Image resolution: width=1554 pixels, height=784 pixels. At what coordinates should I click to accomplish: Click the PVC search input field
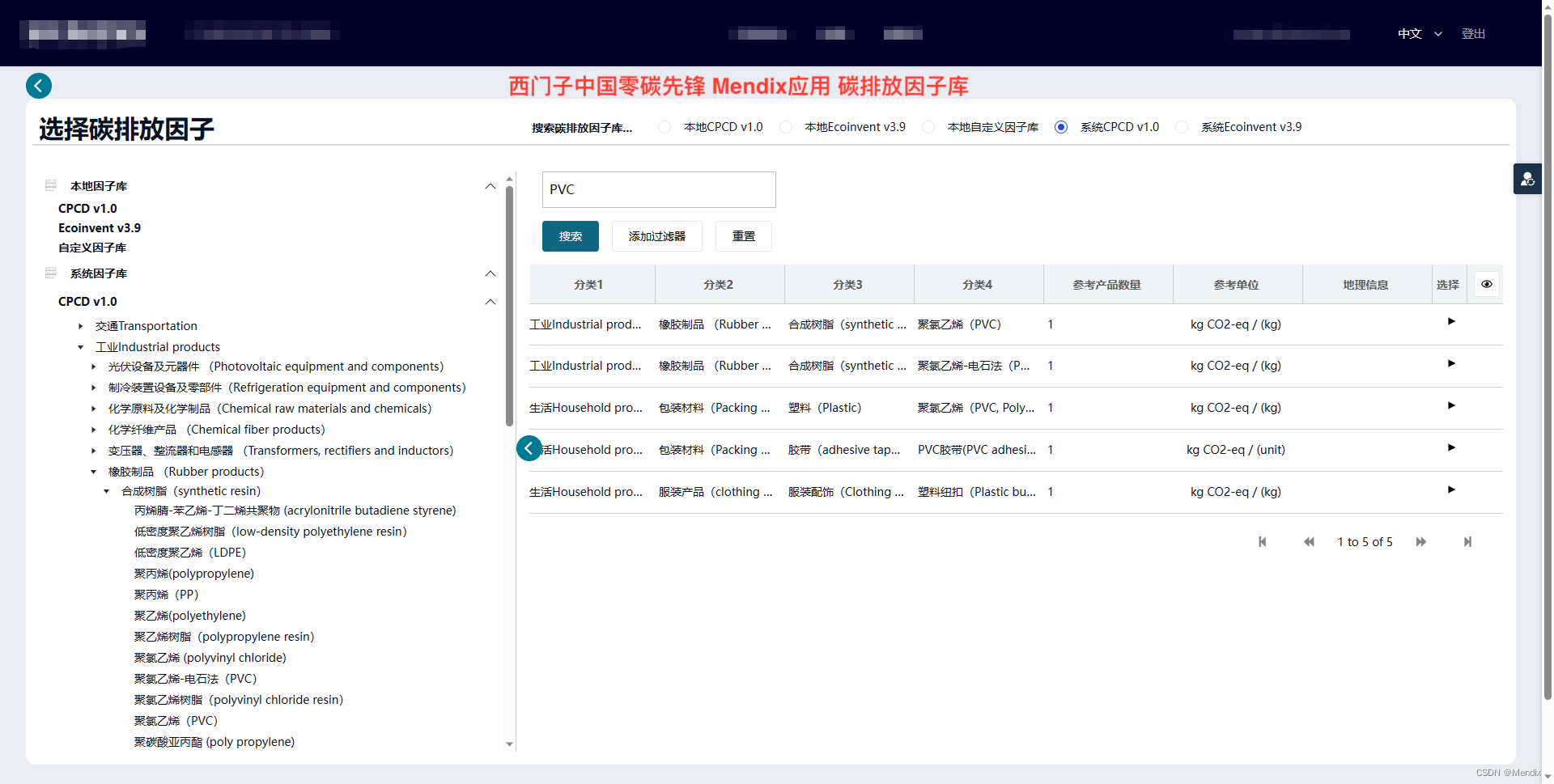[659, 189]
